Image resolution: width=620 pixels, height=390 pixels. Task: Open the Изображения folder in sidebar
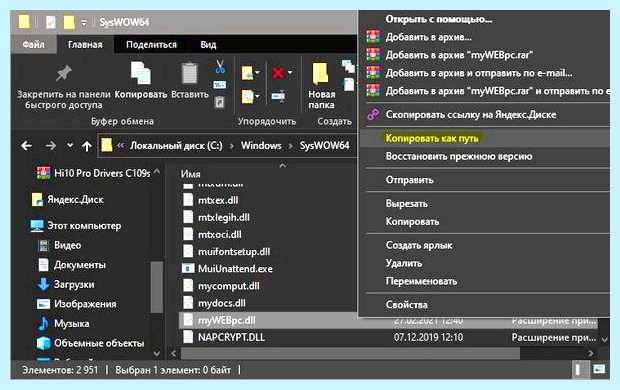tap(77, 304)
